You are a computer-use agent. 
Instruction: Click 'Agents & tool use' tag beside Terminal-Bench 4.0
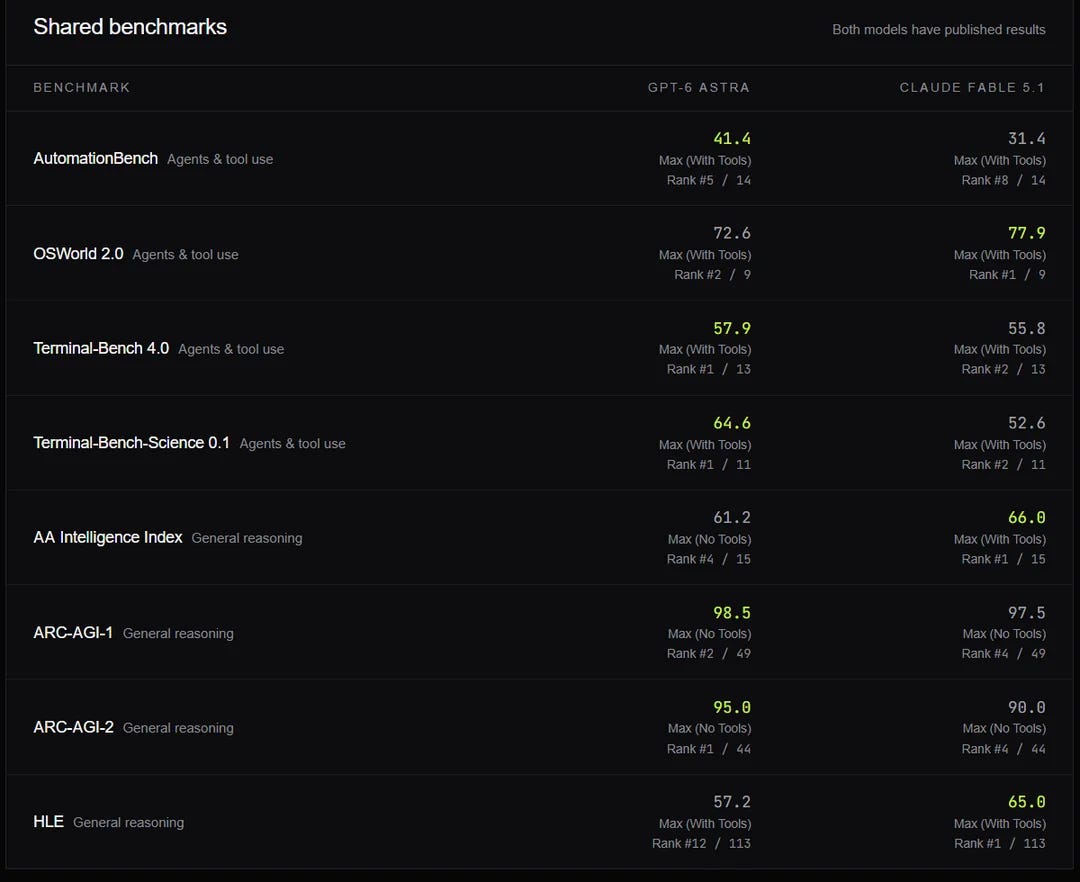tap(231, 349)
